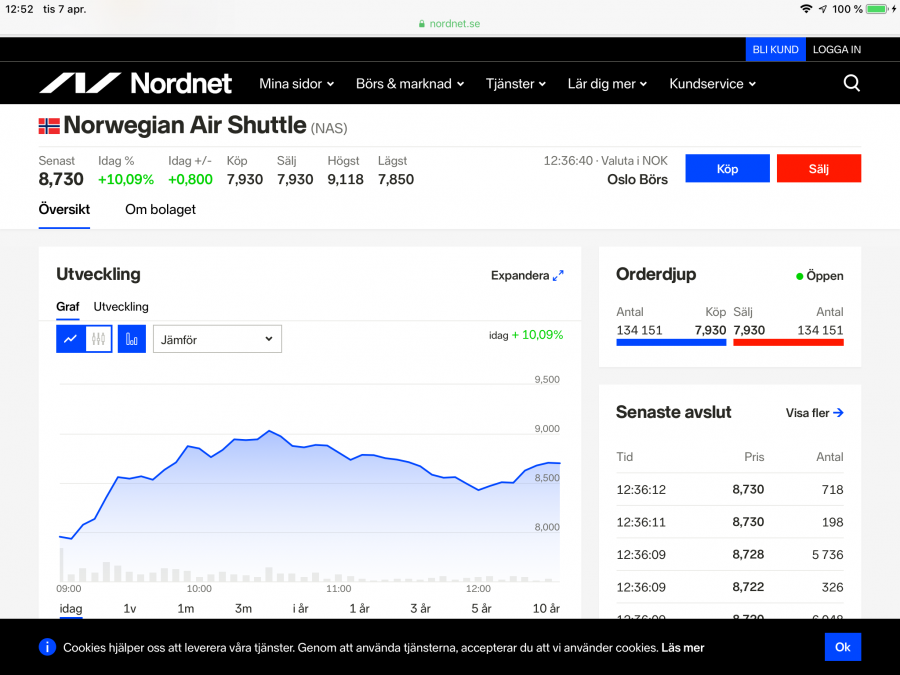The width and height of the screenshot is (900, 675).
Task: Tap the browser padlock icon
Action: [x=422, y=23]
